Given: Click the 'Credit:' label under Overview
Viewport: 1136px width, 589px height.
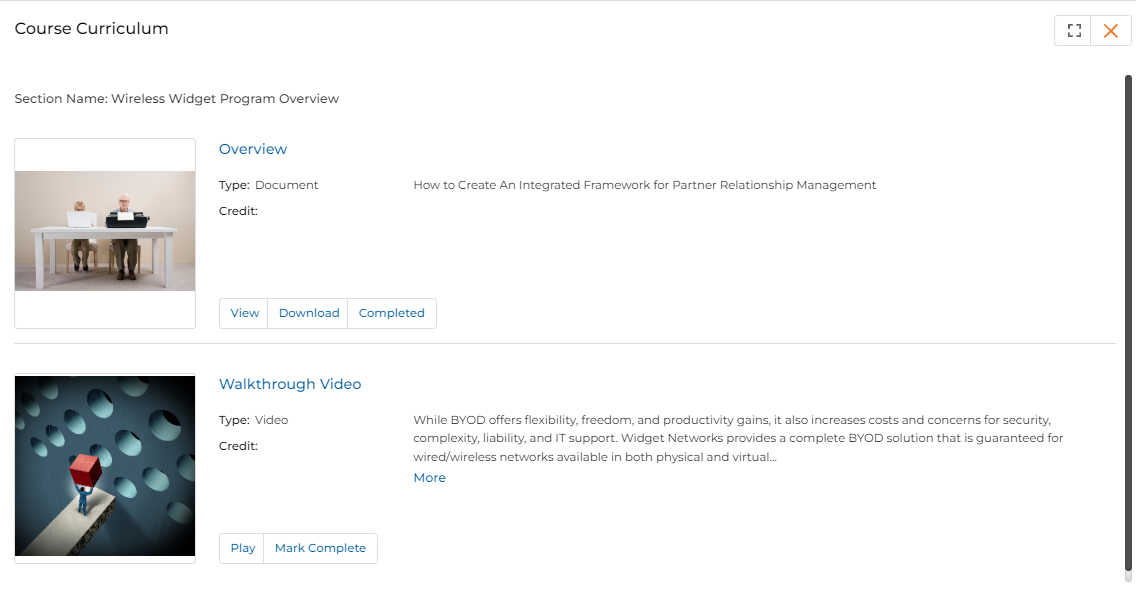Looking at the screenshot, I should (x=238, y=212).
